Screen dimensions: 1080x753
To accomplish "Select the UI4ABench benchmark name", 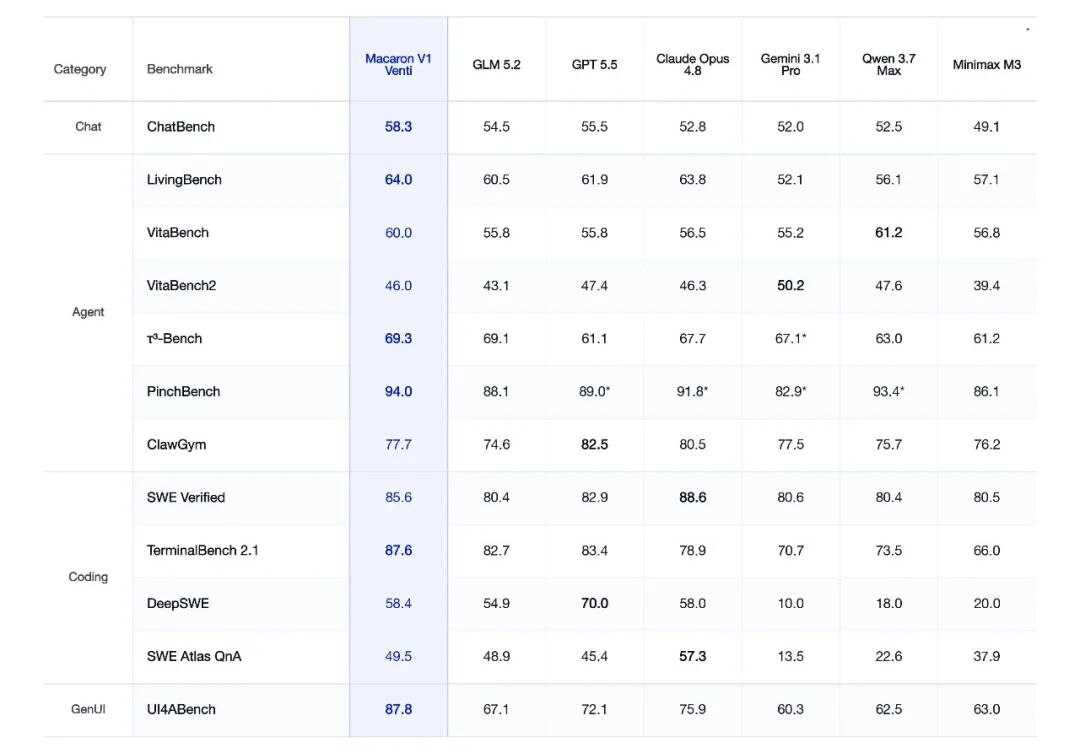I will (181, 710).
